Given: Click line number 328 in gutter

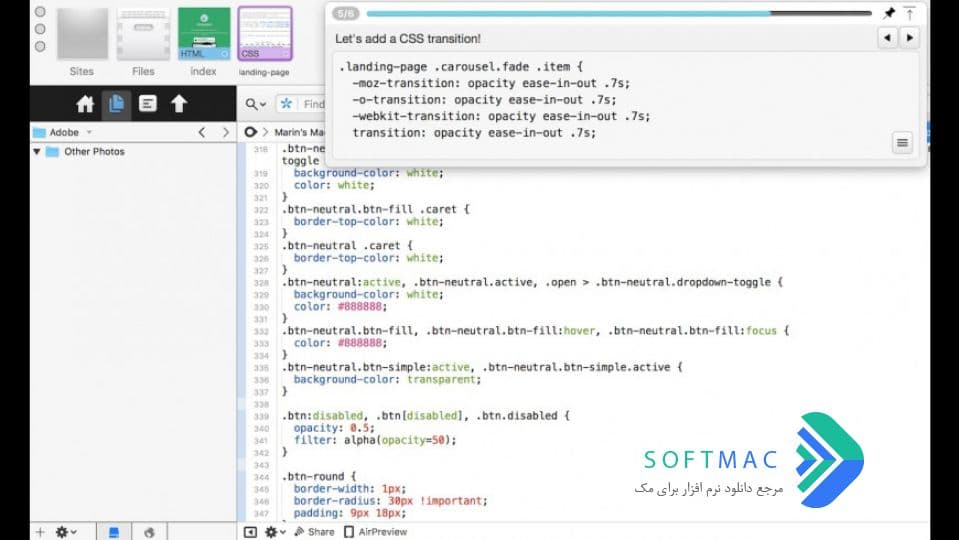Looking at the screenshot, I should (261, 283).
